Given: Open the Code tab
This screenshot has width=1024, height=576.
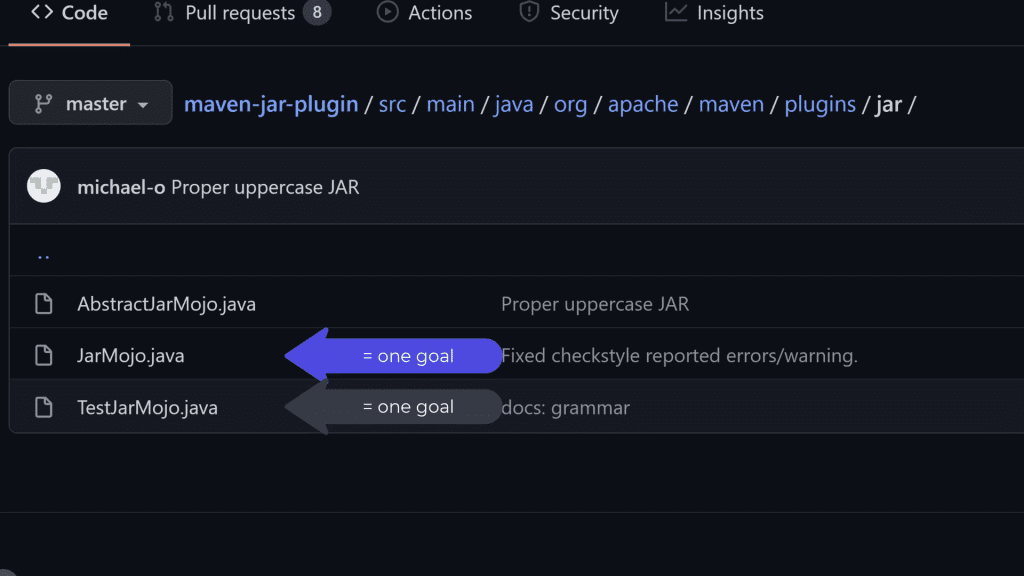Looking at the screenshot, I should click(70, 14).
